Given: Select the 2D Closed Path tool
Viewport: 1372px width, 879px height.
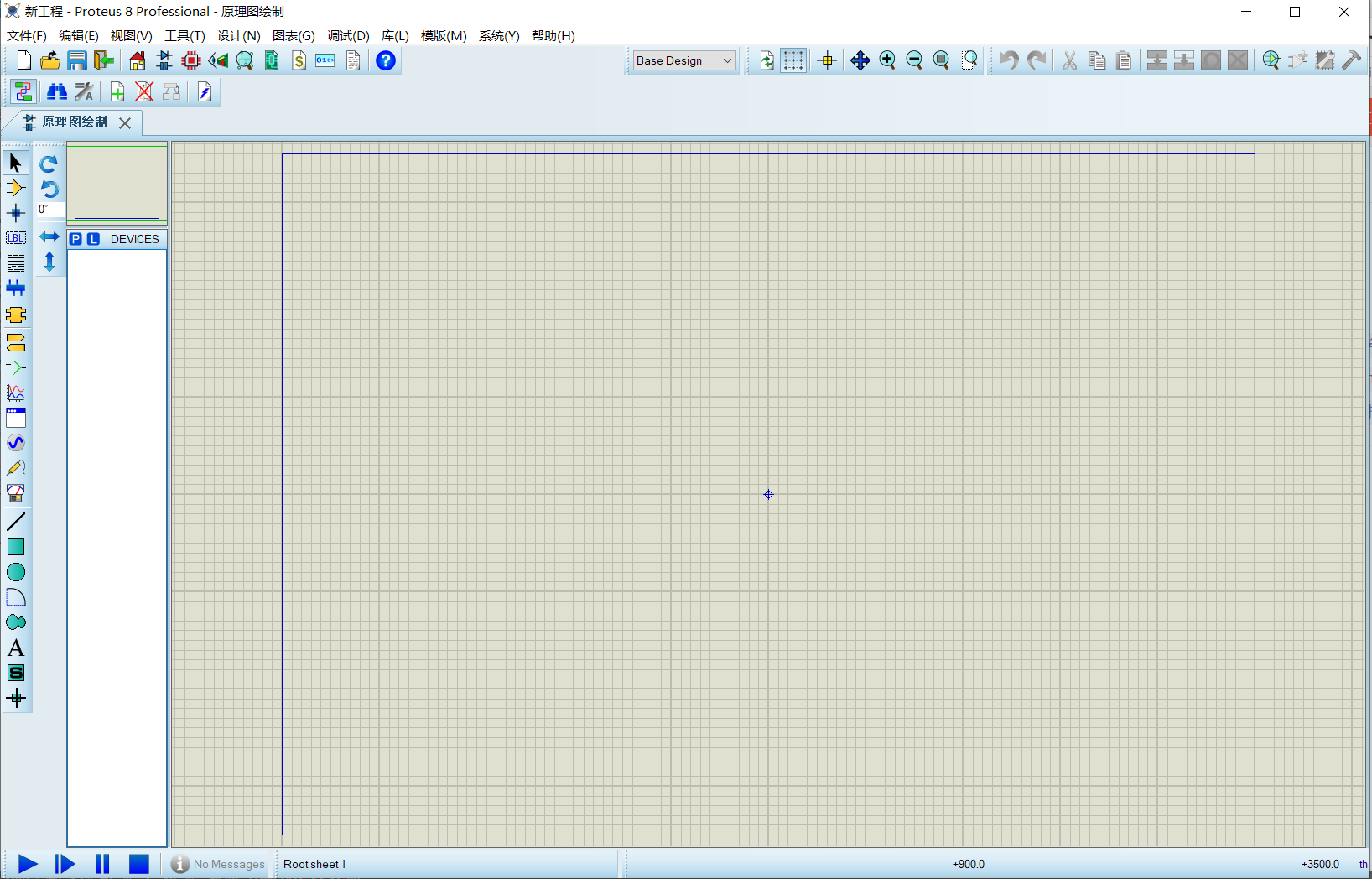Looking at the screenshot, I should [x=16, y=622].
